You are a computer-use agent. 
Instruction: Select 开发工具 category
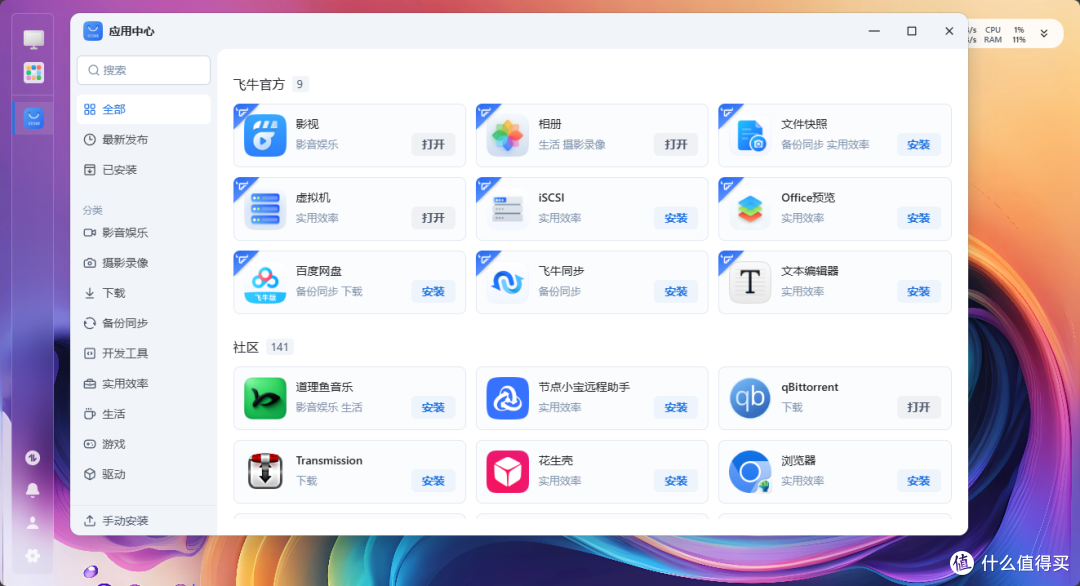pyautogui.click(x=143, y=353)
